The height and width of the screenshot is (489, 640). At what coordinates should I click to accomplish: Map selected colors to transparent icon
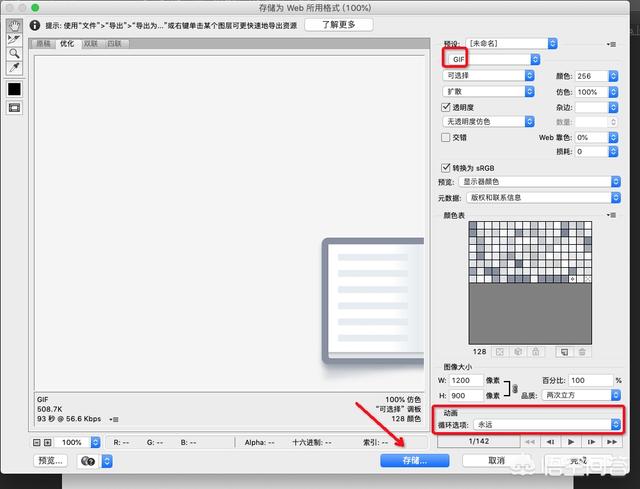tap(500, 352)
